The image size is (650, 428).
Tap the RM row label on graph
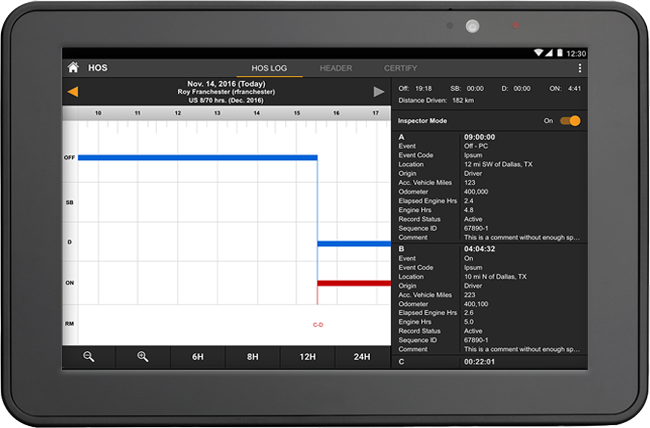(x=70, y=324)
